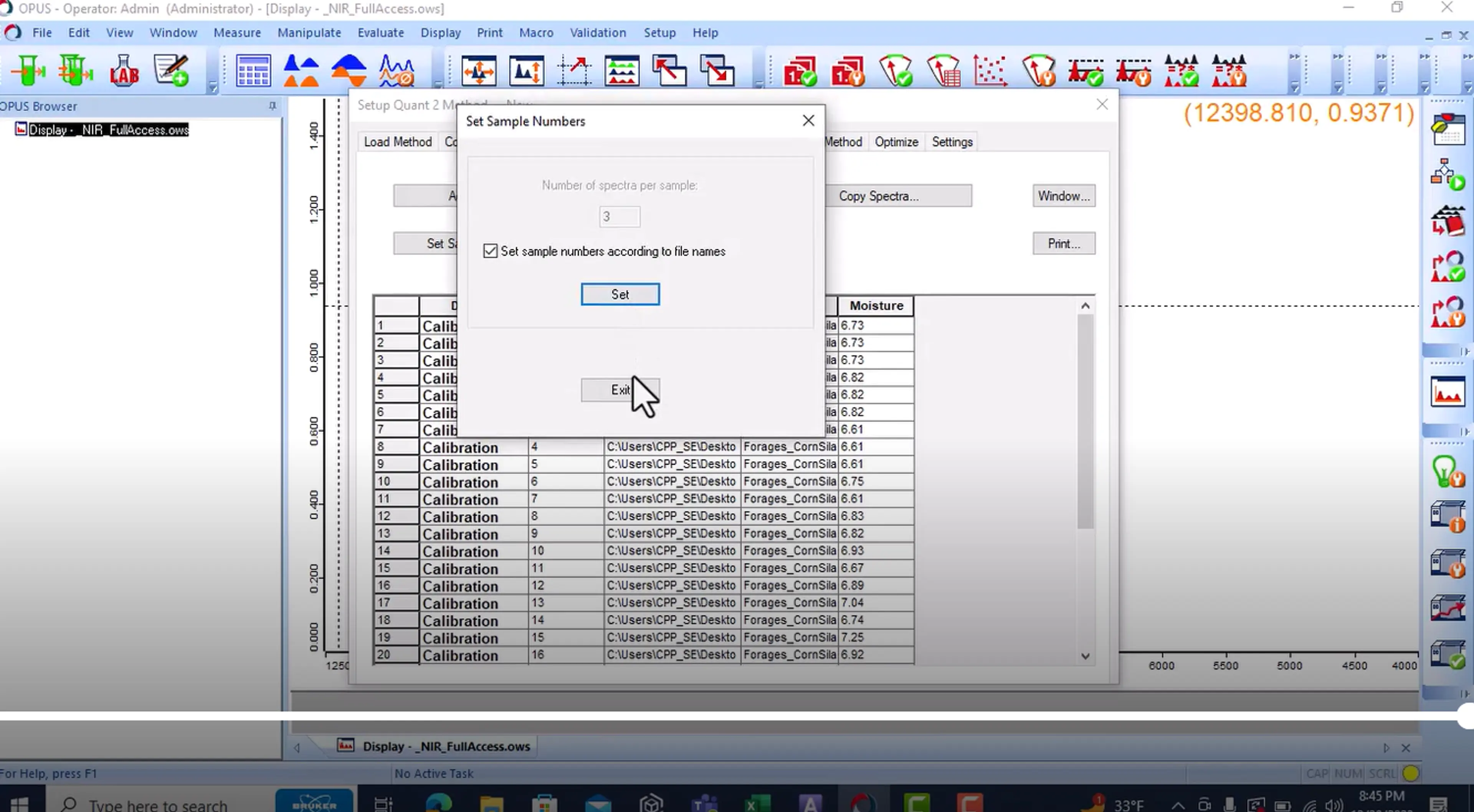This screenshot has height=812, width=1474.
Task: Toggle 'Set sample numbers according to file names'
Action: (491, 251)
